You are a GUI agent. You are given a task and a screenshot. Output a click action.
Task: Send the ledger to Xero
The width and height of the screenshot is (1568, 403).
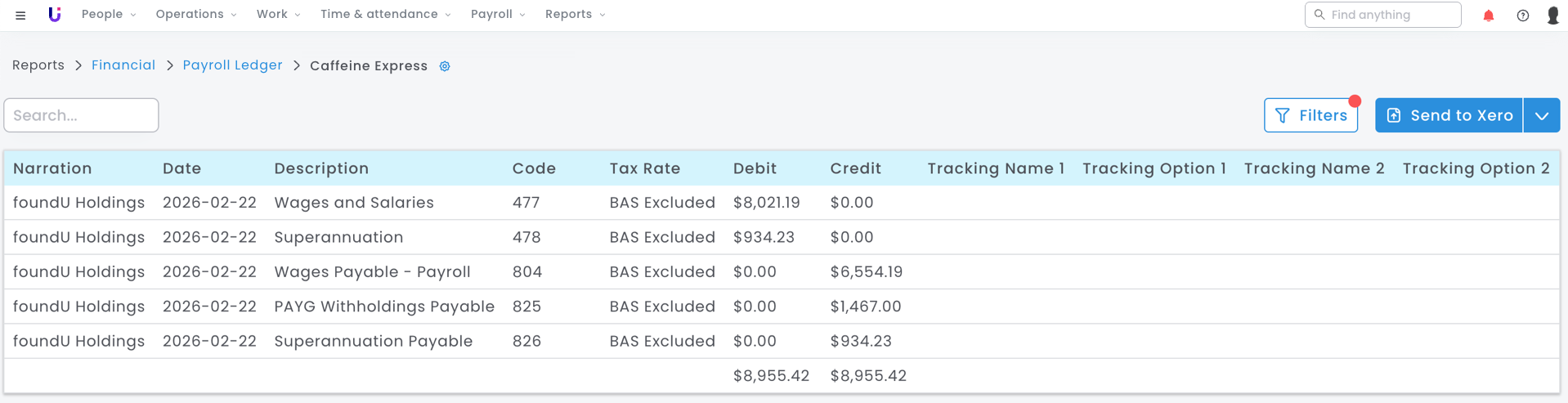point(1449,115)
